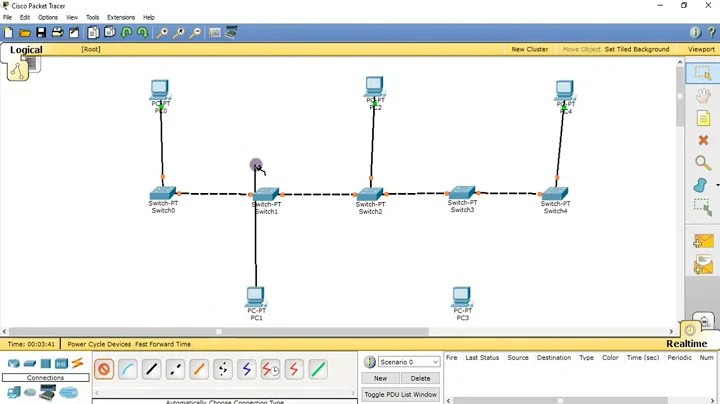
Task: Activate the Delete tool red X
Action: click(703, 140)
